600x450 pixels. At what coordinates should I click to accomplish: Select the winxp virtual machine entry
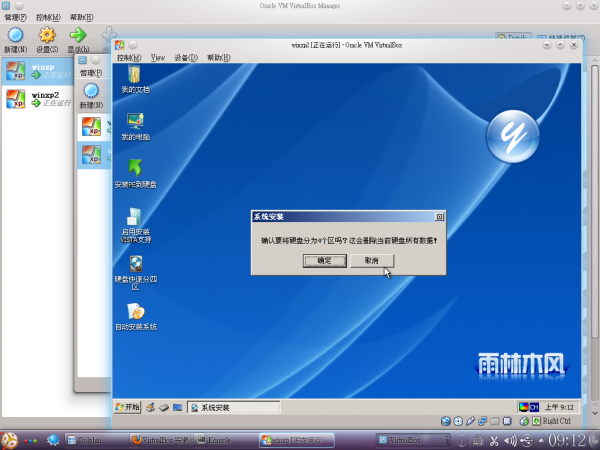pyautogui.click(x=38, y=71)
